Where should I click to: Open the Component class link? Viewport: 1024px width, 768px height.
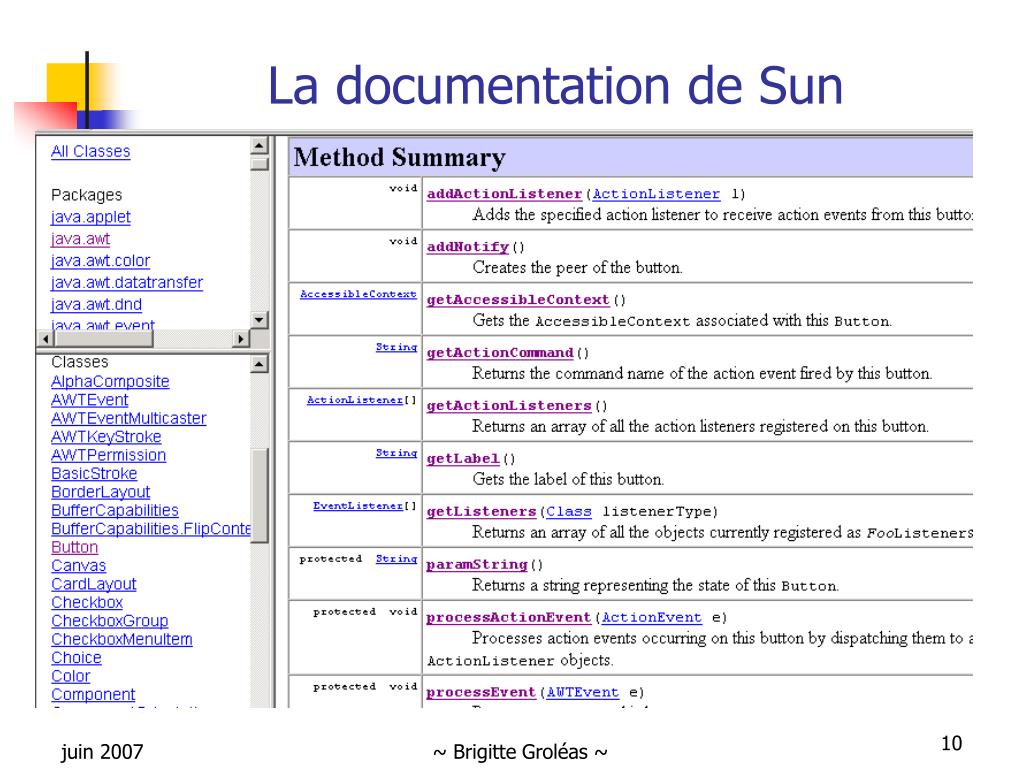pyautogui.click(x=93, y=694)
